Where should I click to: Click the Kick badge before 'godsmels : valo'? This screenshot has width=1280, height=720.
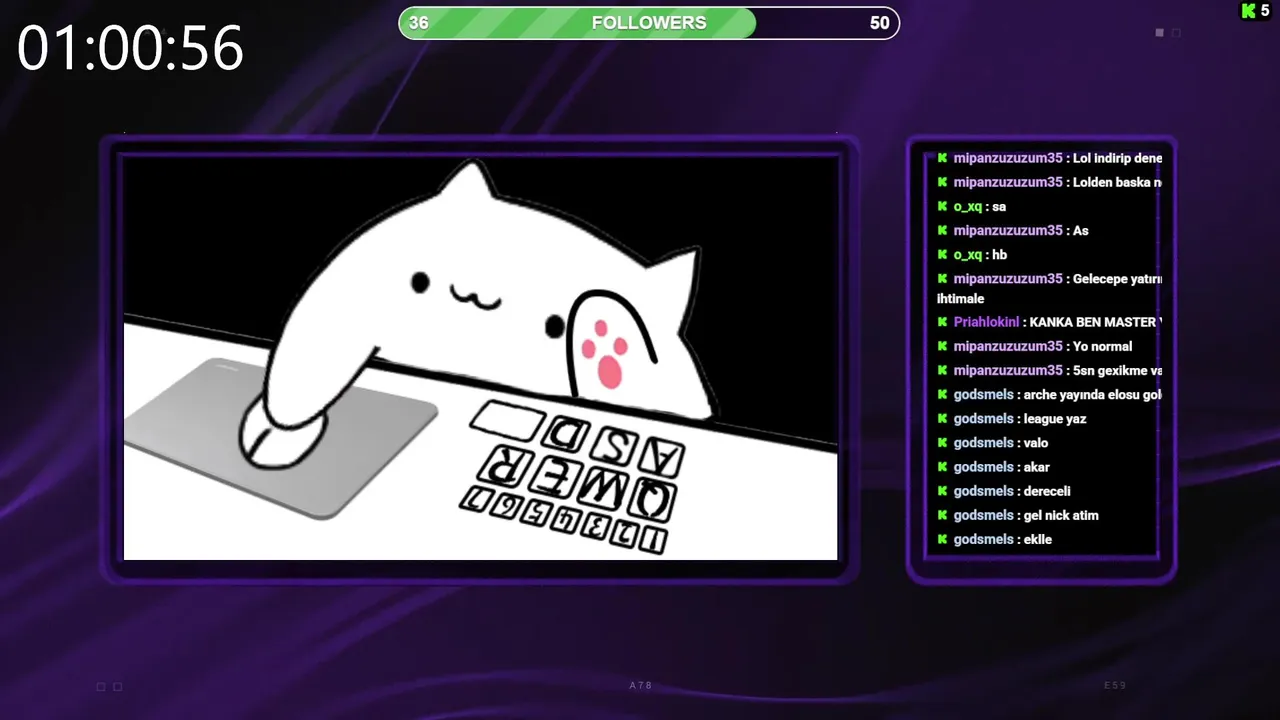942,442
